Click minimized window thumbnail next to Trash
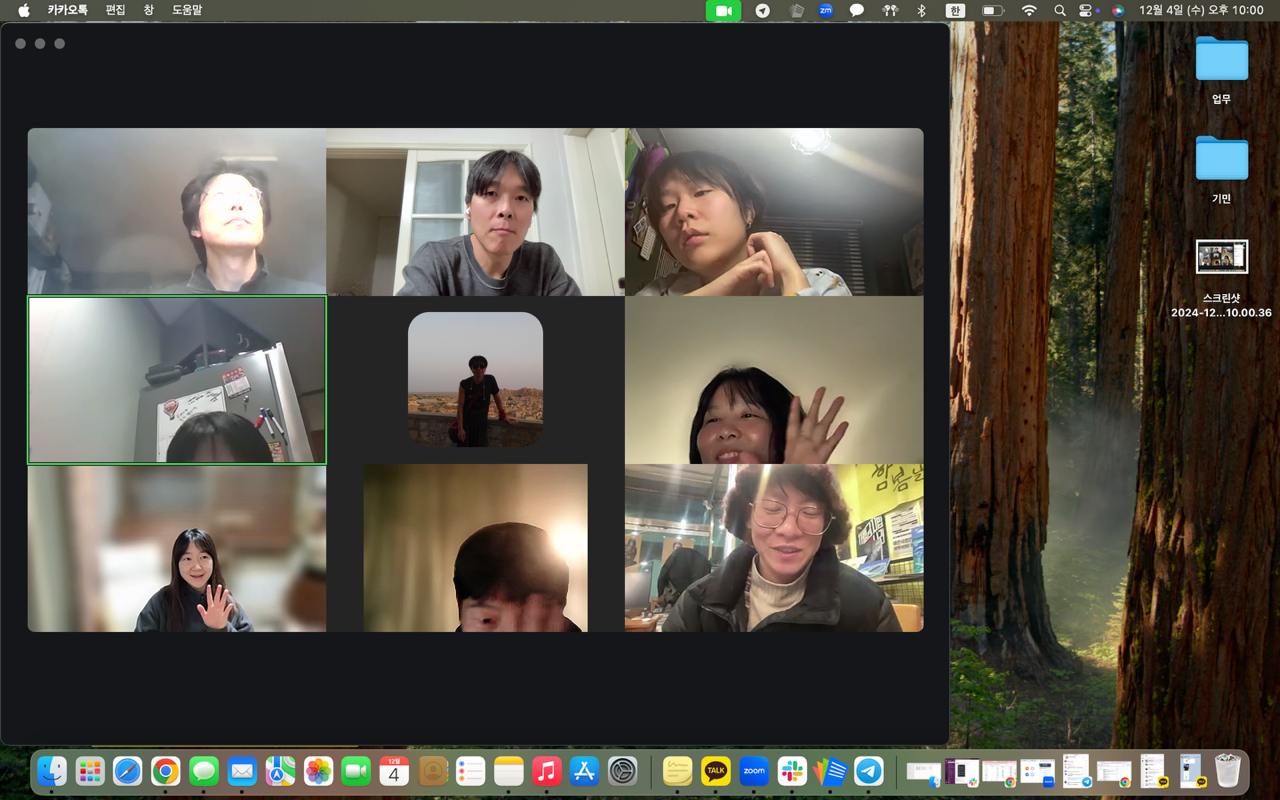Viewport: 1280px width, 800px height. (1190, 771)
